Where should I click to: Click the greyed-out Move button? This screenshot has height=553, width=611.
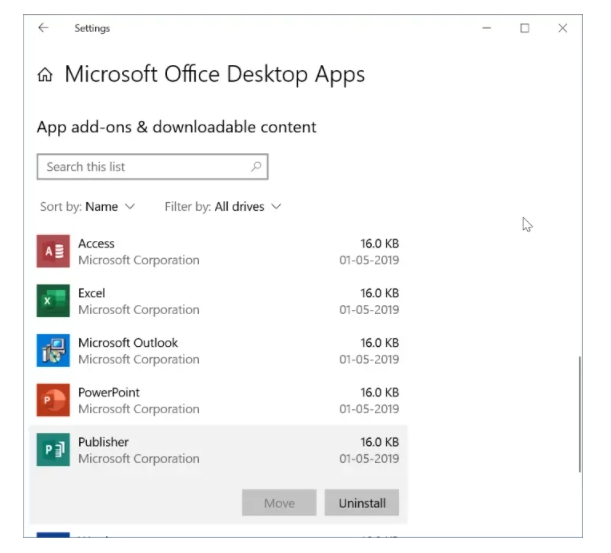[x=279, y=503]
